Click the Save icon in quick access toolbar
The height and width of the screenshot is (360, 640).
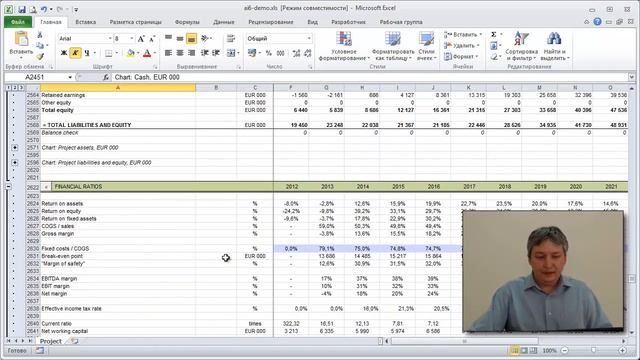[22, 9]
